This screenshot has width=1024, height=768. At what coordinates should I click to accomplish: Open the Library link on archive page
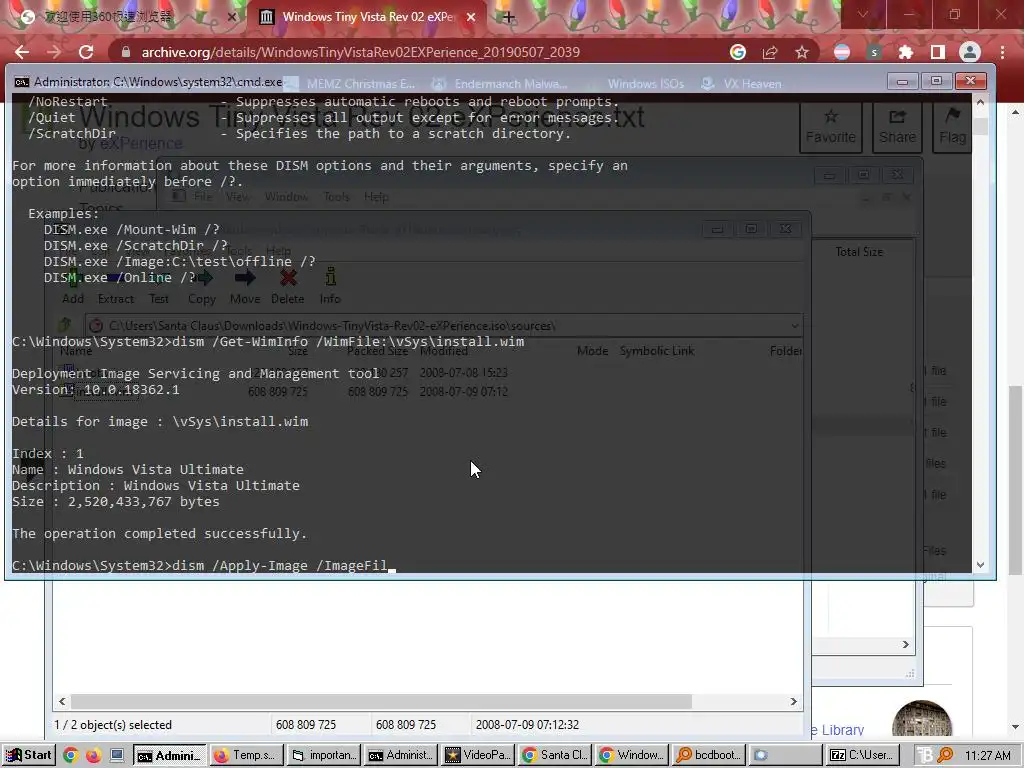click(839, 730)
